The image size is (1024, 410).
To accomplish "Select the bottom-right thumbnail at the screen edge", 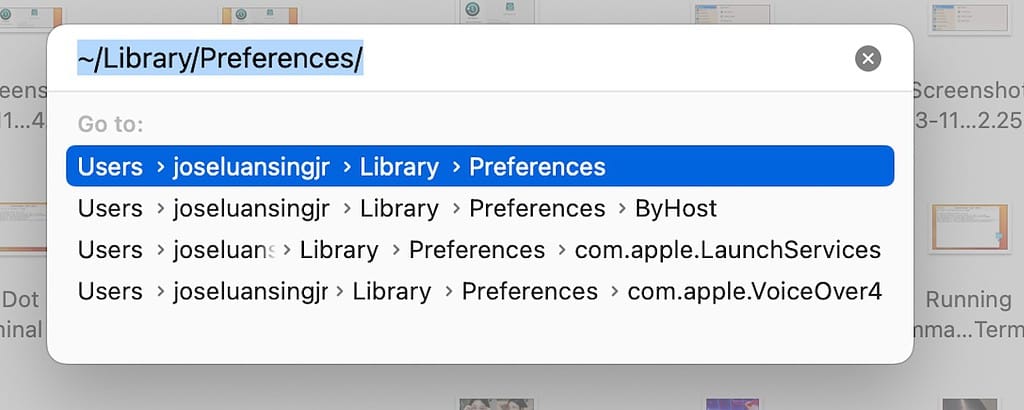I will [x=968, y=404].
